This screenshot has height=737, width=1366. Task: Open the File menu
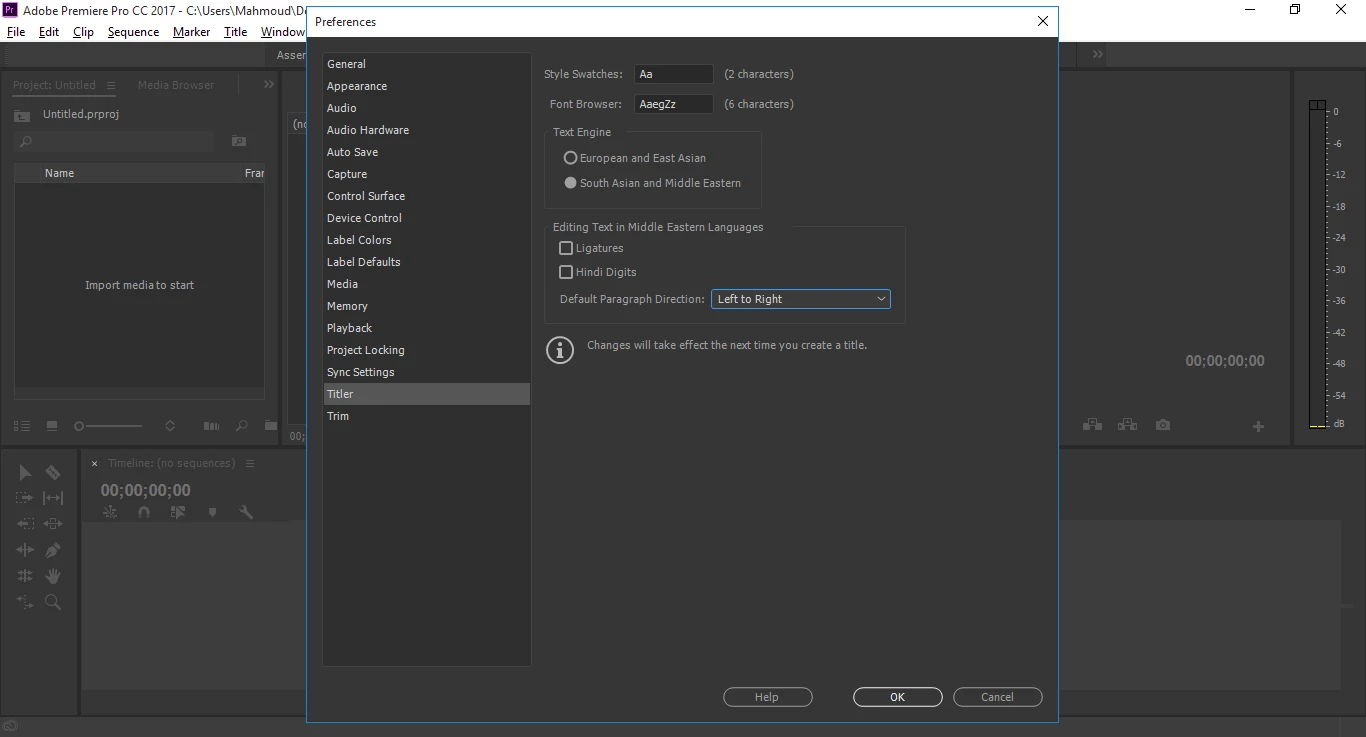point(16,32)
